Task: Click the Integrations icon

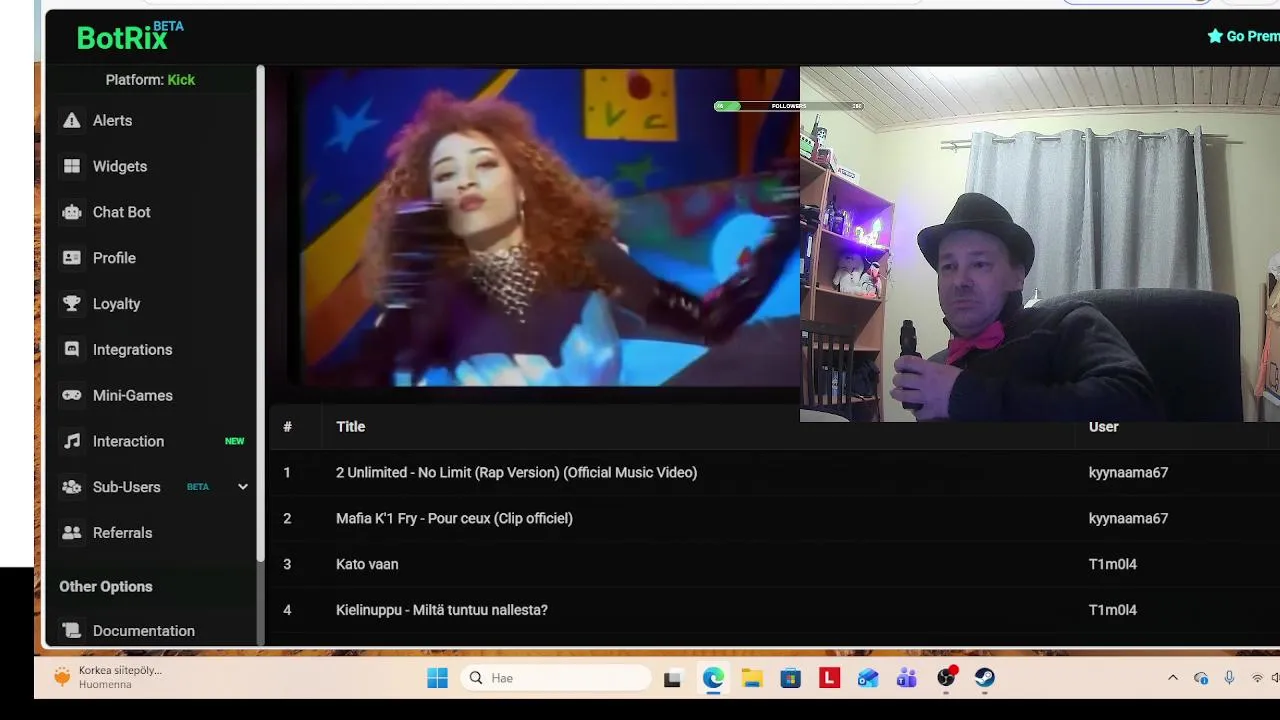Action: point(71,350)
